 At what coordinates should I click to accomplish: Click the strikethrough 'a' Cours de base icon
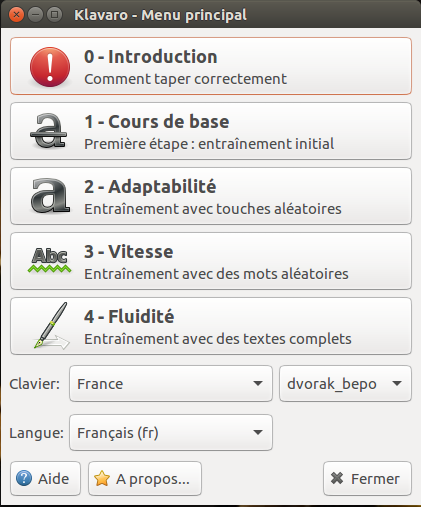point(49,131)
